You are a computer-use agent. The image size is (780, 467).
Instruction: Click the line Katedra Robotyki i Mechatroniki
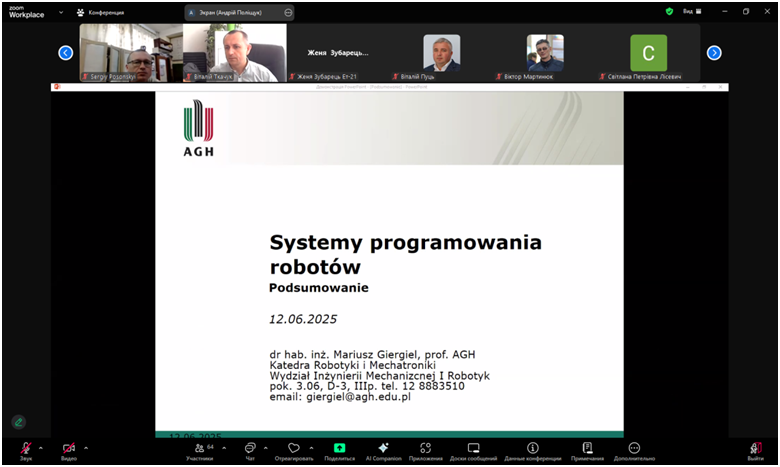(x=353, y=365)
